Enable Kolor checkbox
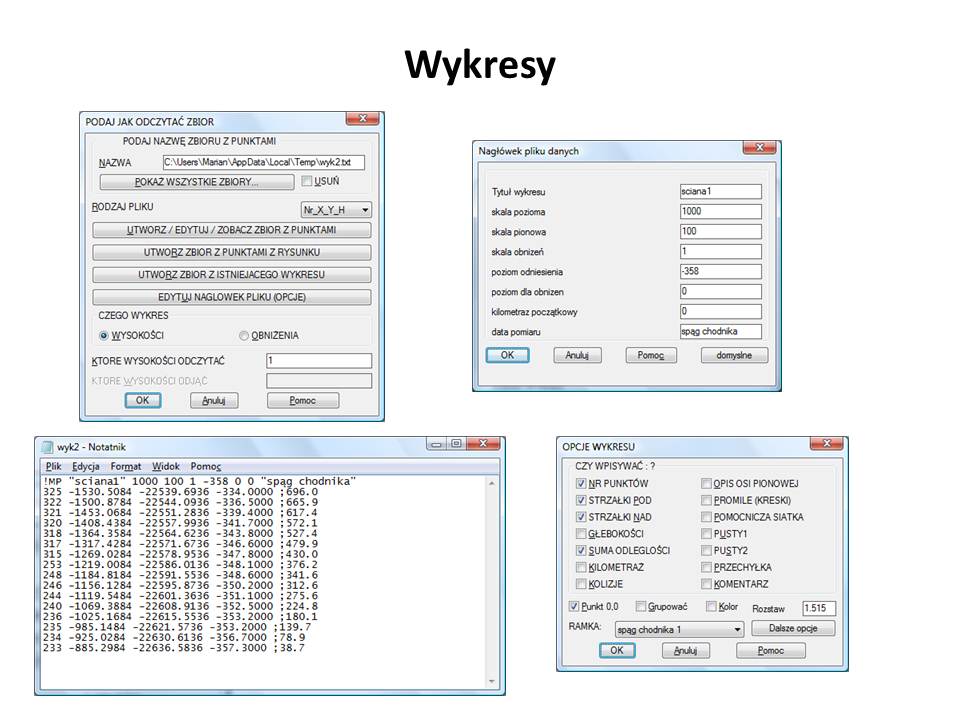The image size is (960, 720). pos(711,606)
